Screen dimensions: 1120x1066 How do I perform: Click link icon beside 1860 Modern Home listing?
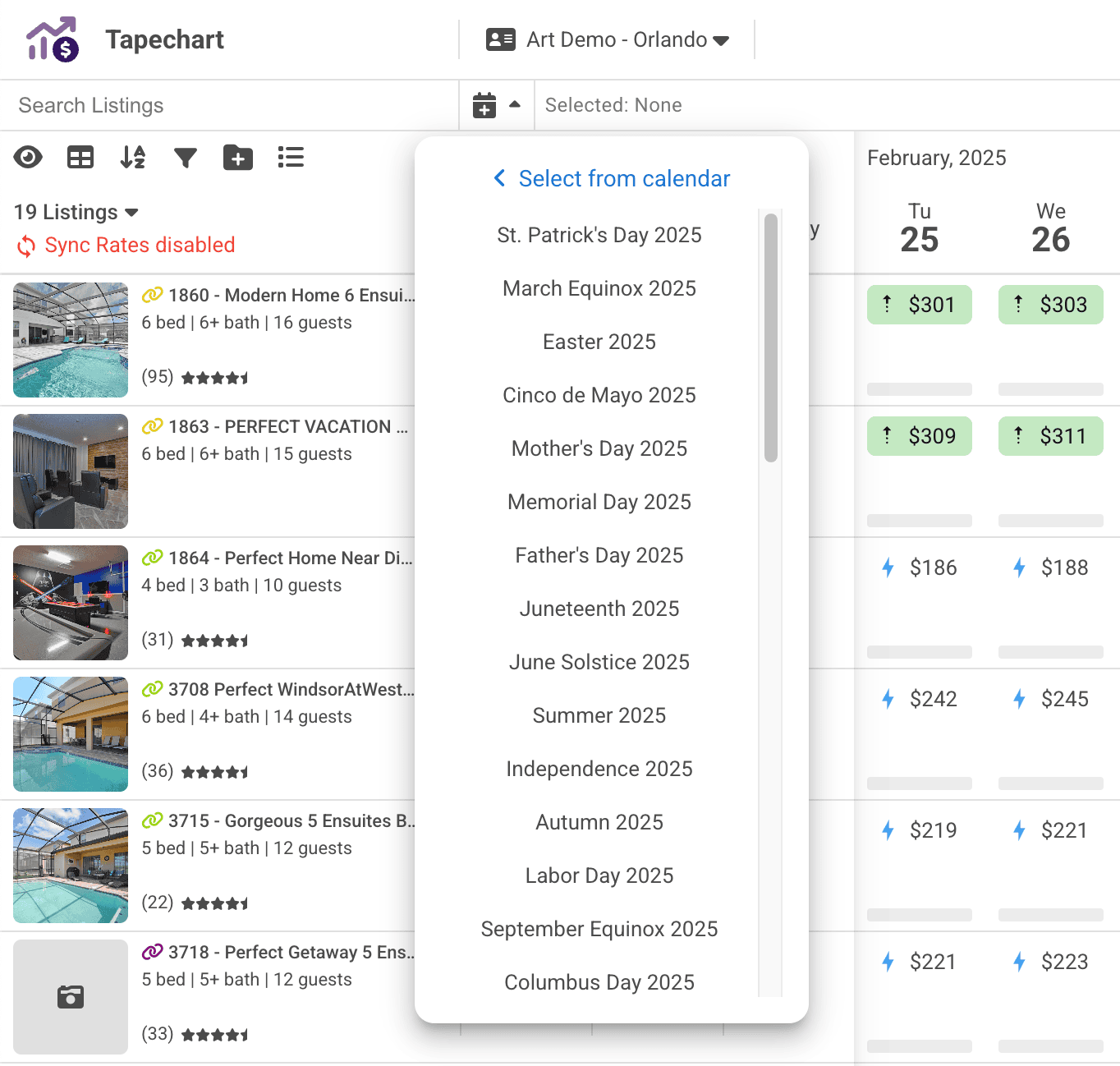(x=152, y=295)
